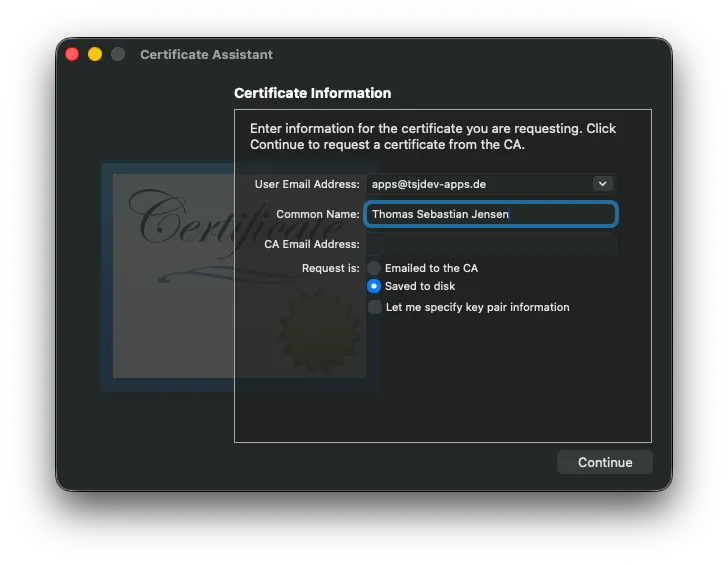Select the Saved to disk radio option
Viewport: 728px width, 565px height.
[x=374, y=286]
